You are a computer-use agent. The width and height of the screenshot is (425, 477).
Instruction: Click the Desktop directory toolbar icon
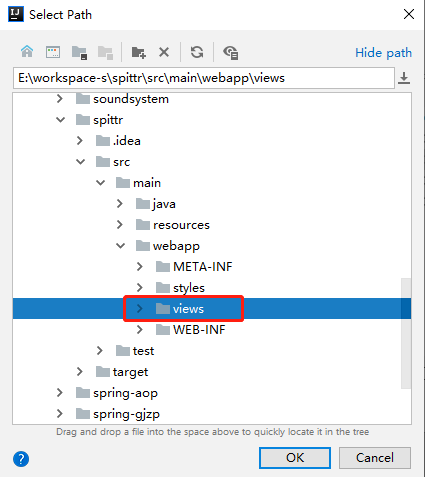53,52
